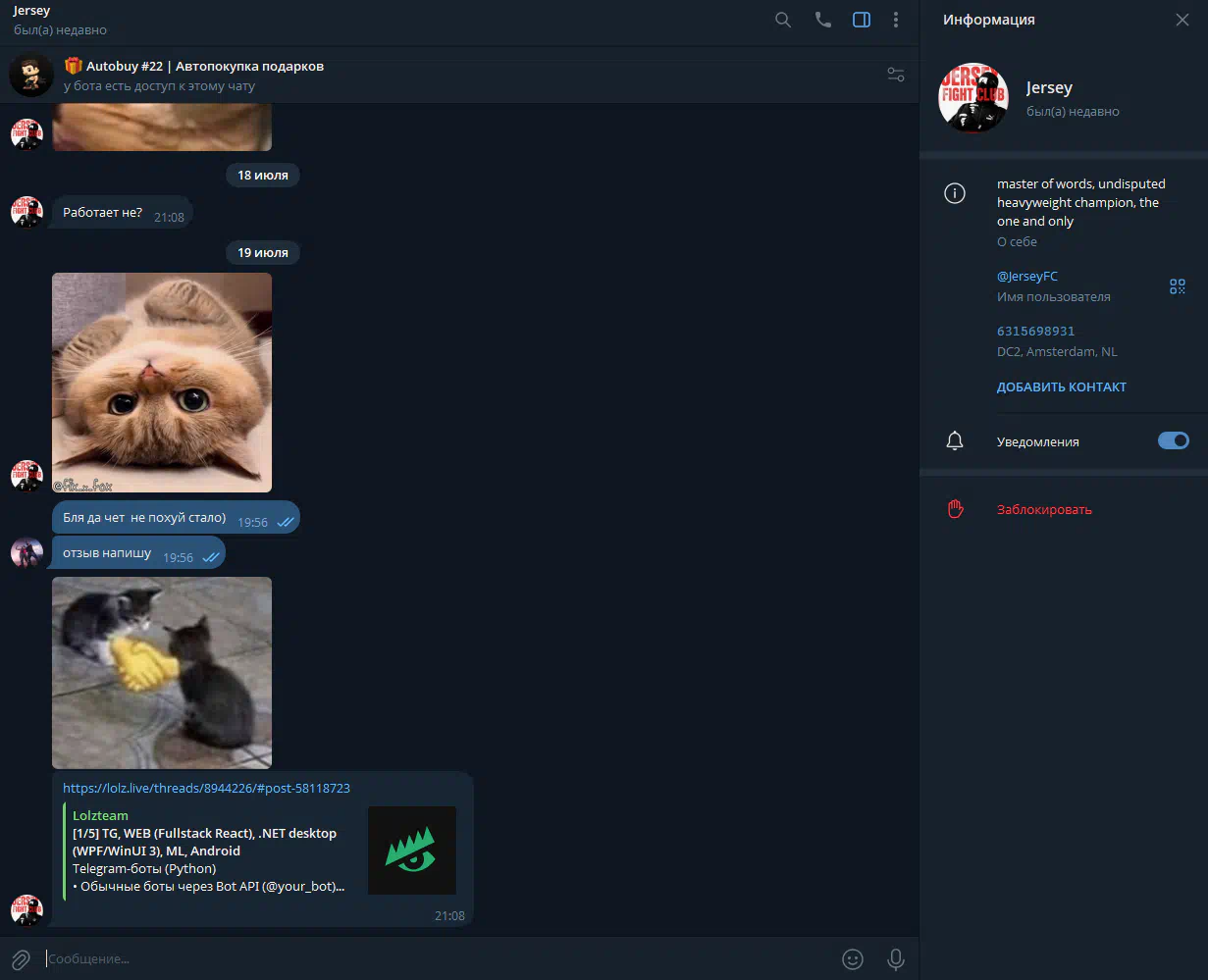
Task: Open the lolz.live thread link
Action: 206,788
